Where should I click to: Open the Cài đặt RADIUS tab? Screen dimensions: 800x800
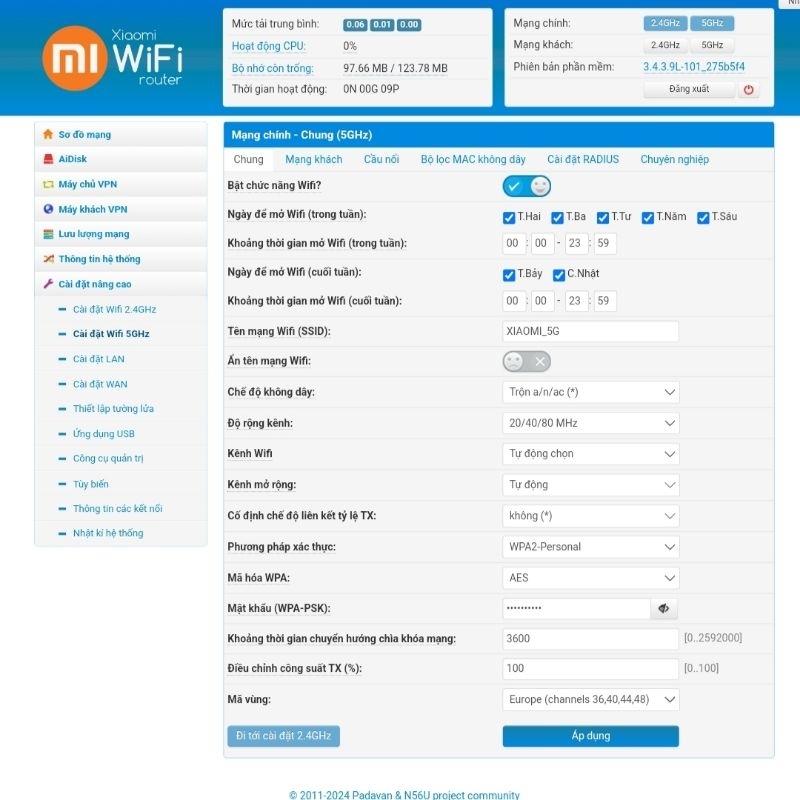click(582, 159)
